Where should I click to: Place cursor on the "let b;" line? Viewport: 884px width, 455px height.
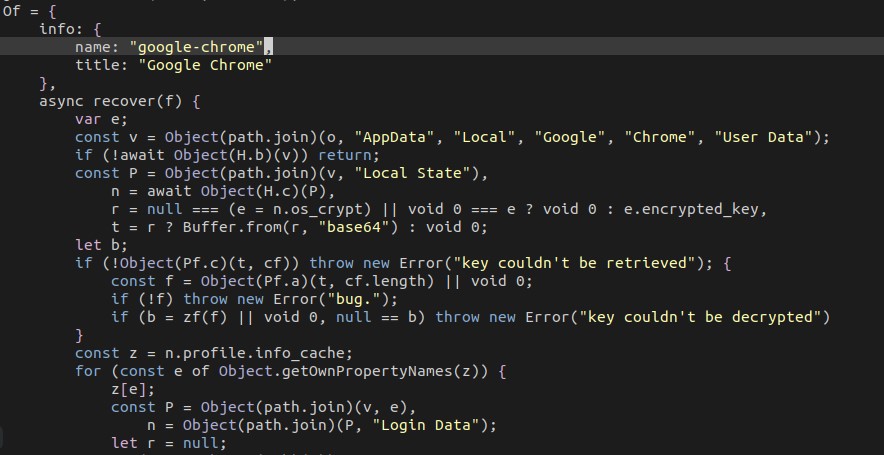point(101,245)
